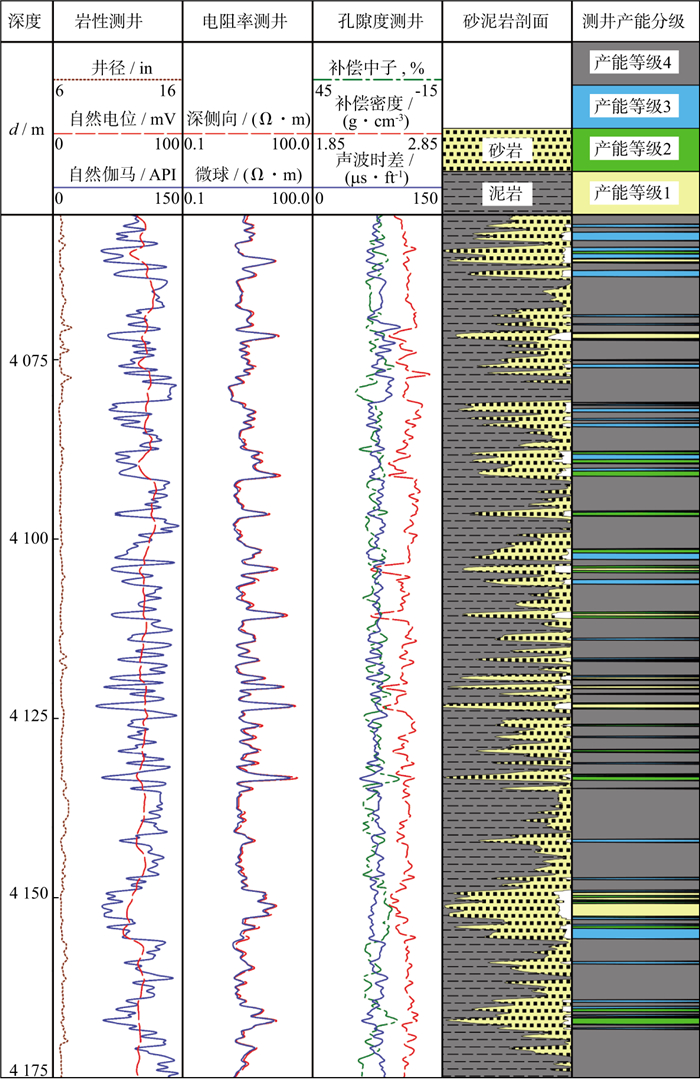
Task: Click the 孔隙度测井 column header
Action: [377, 21]
